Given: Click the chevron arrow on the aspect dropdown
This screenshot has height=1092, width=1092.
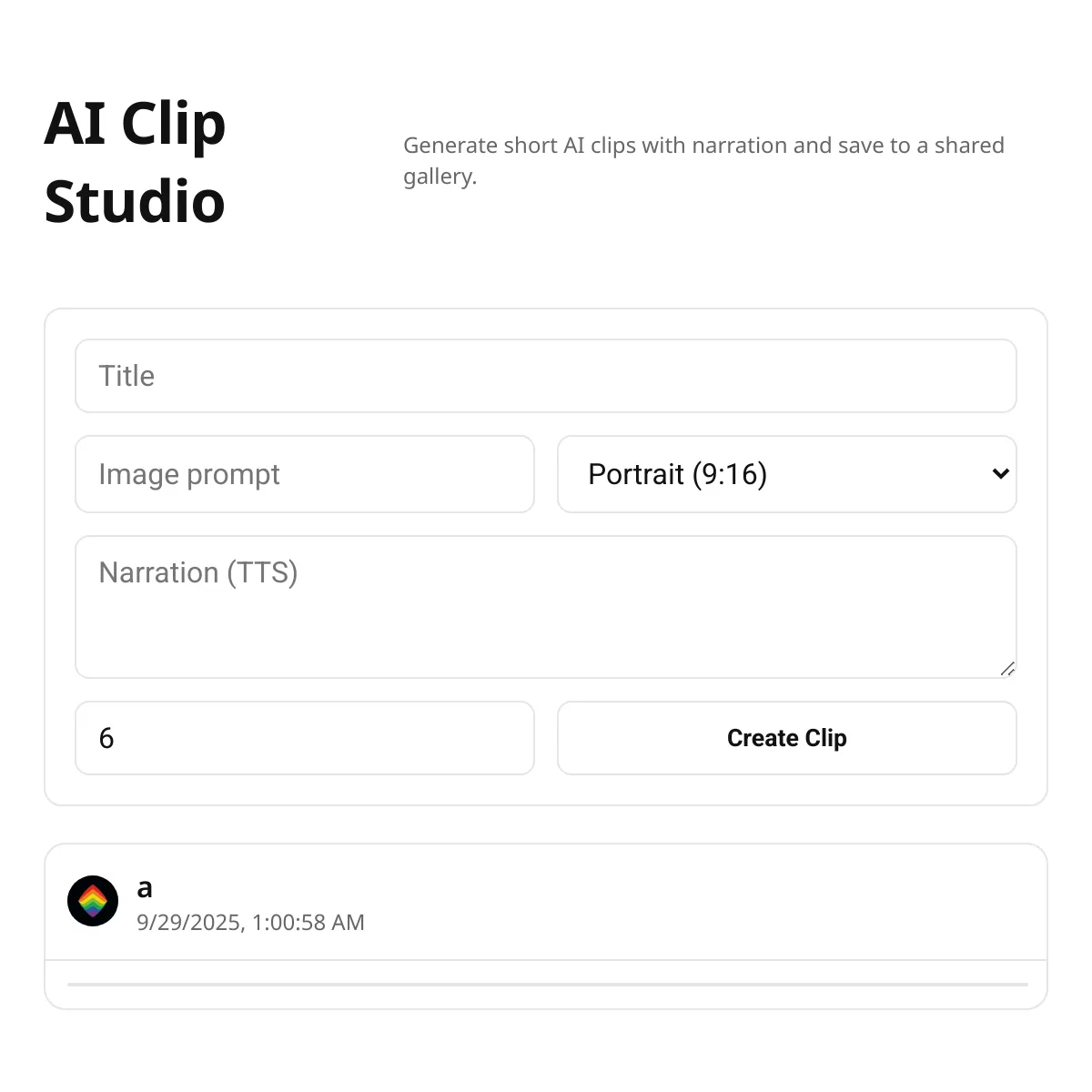Looking at the screenshot, I should click(1000, 473).
